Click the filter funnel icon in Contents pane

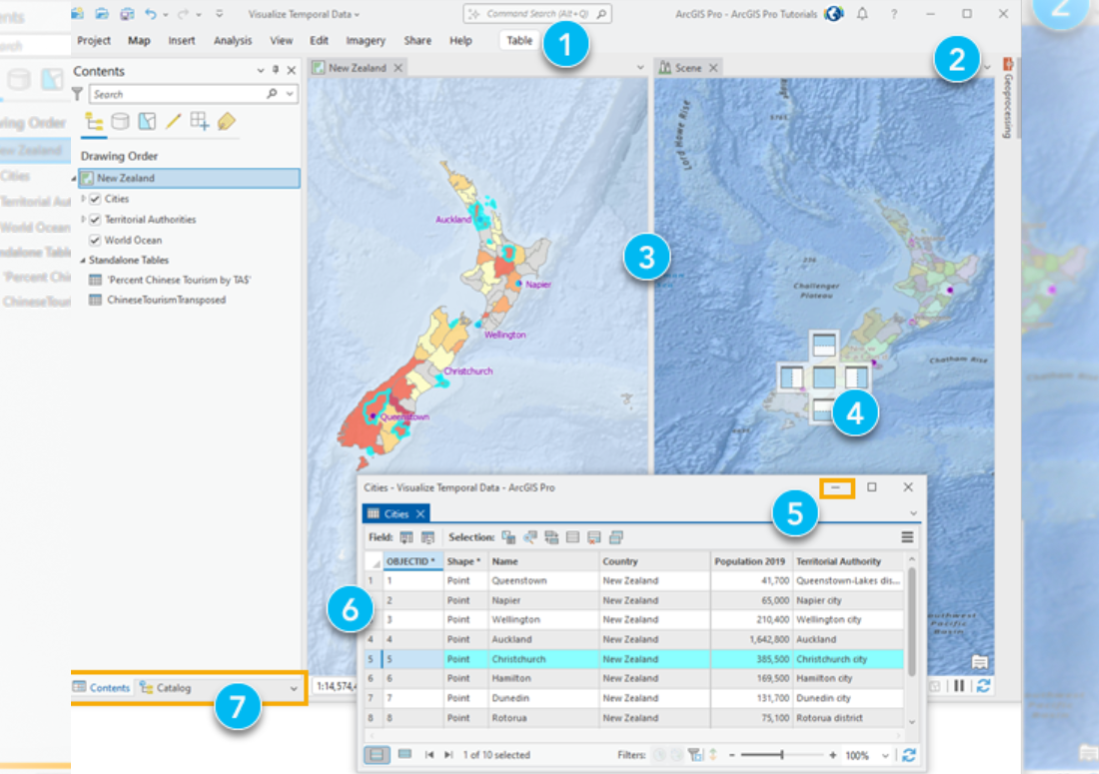[x=78, y=94]
